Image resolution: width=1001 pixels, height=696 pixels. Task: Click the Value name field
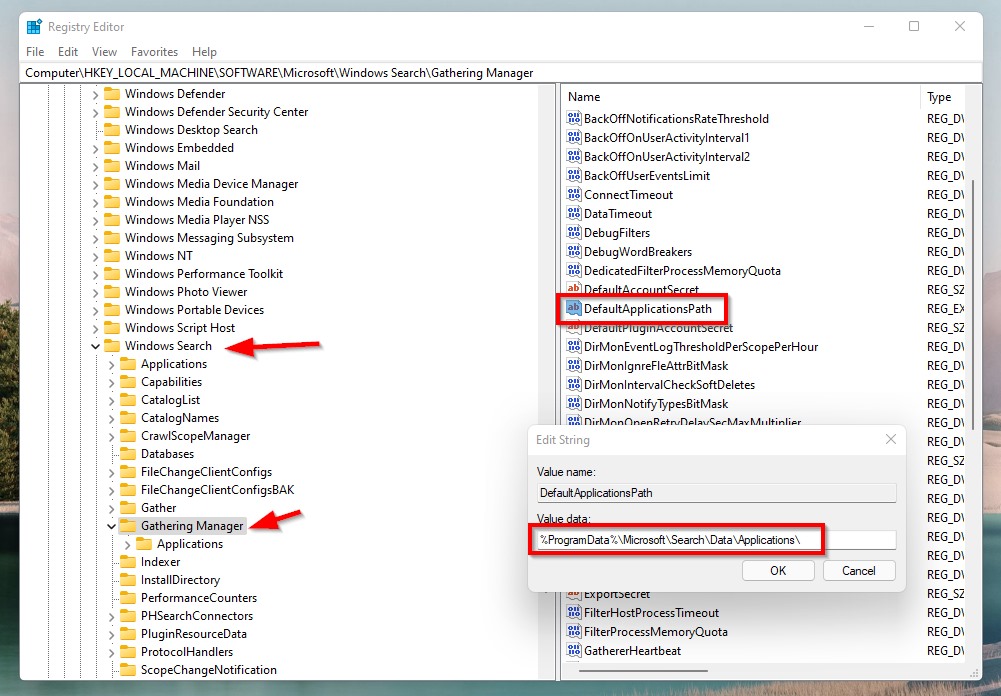(x=716, y=492)
